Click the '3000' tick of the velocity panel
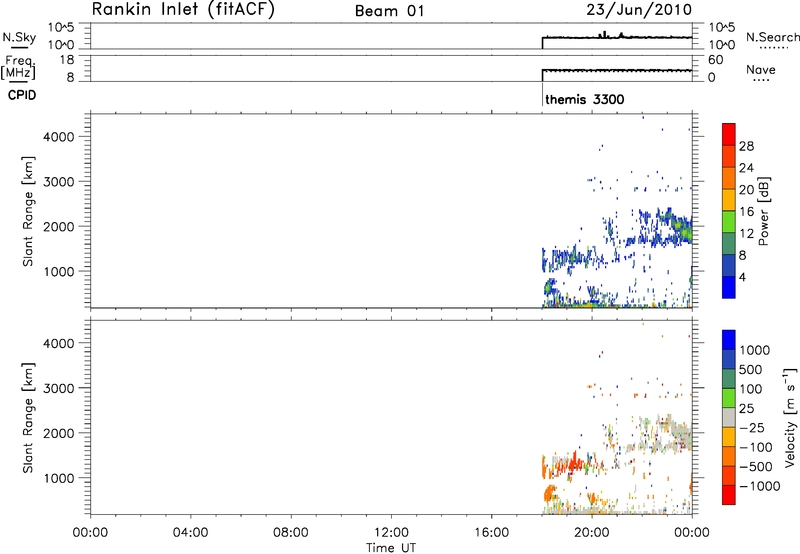 click(59, 388)
